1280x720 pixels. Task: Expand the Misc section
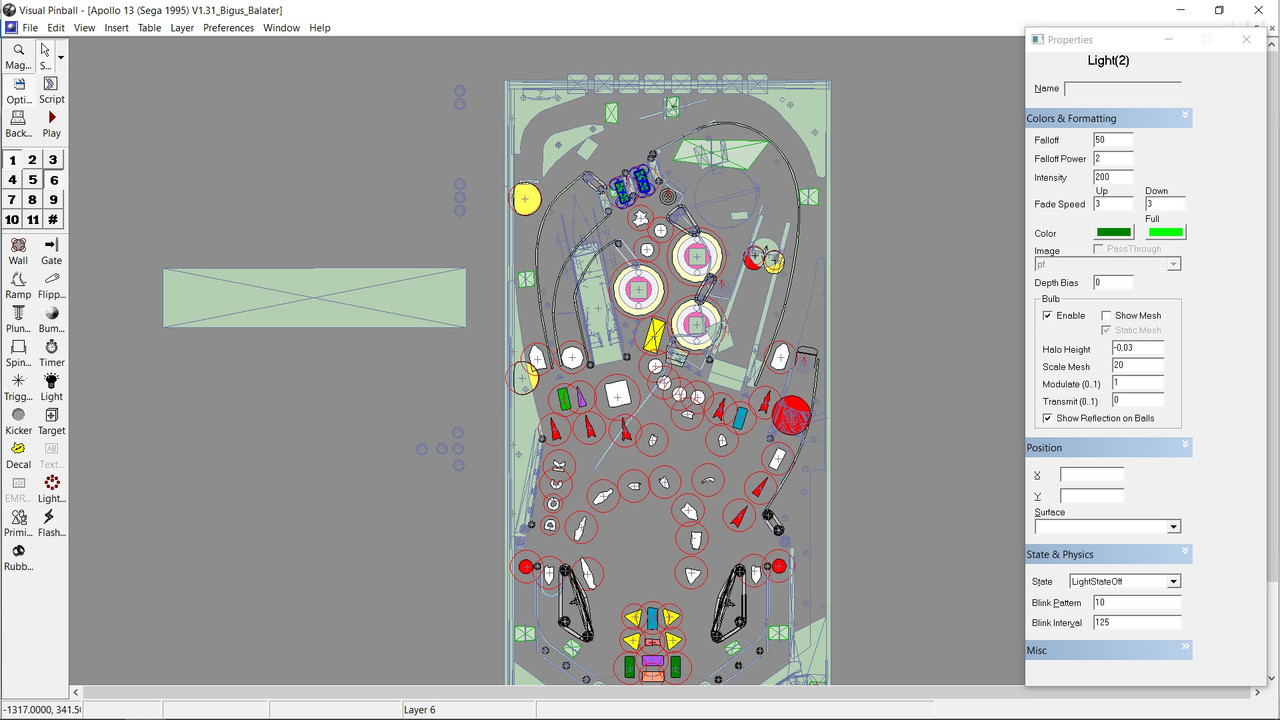1186,649
